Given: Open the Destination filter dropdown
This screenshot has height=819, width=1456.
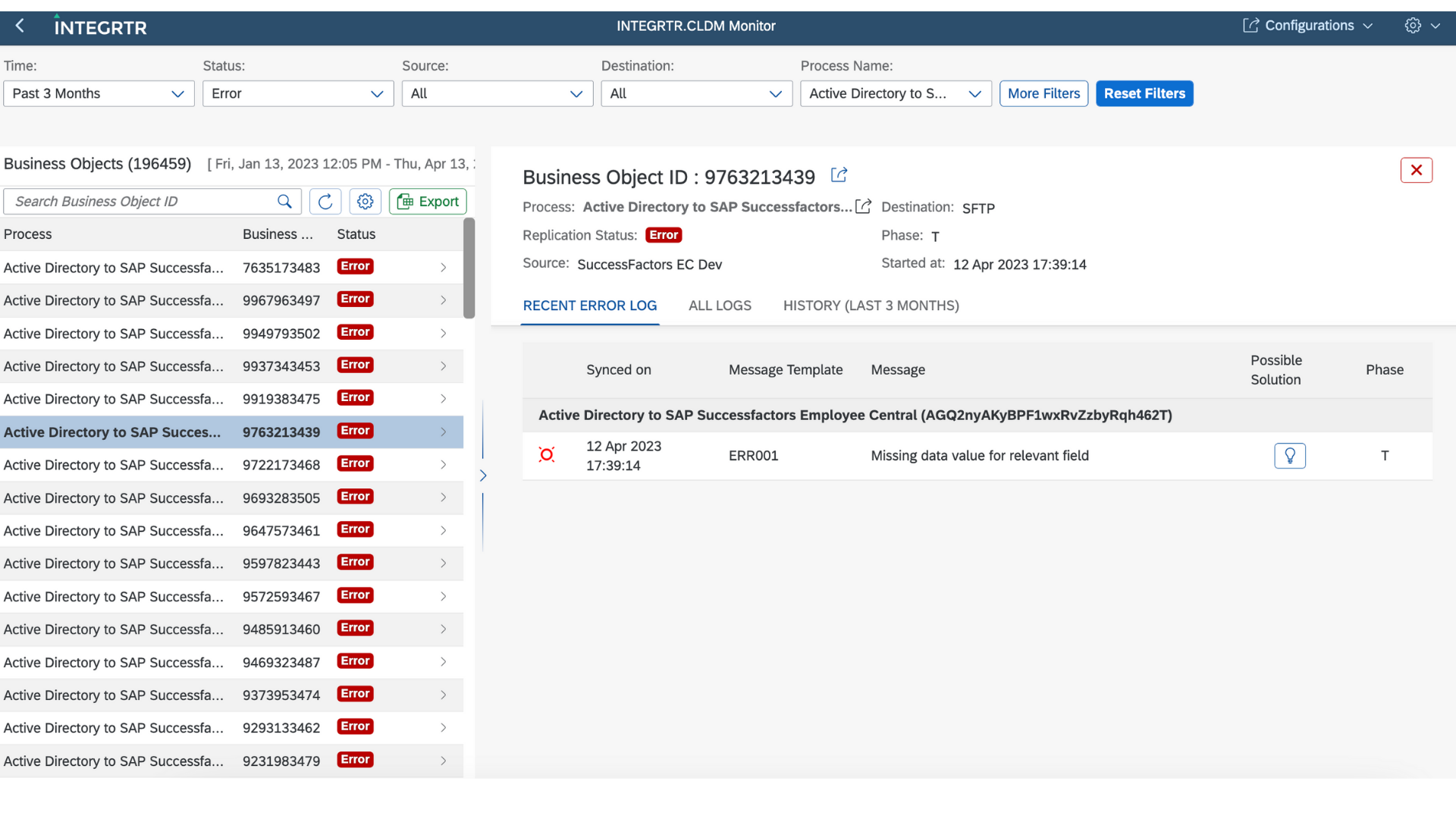Looking at the screenshot, I should pos(697,94).
